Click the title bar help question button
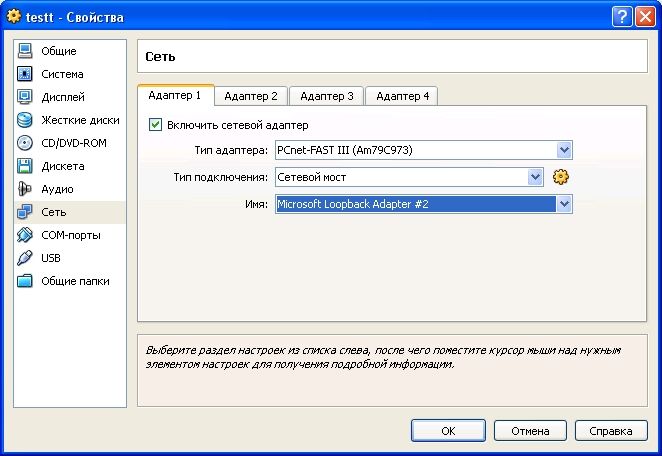The height and width of the screenshot is (456, 662). 622,17
